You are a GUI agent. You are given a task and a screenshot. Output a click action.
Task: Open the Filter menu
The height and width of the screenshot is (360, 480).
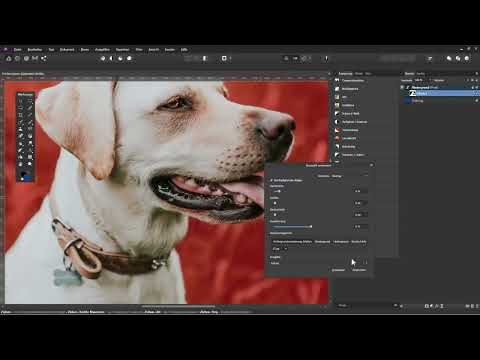click(139, 50)
